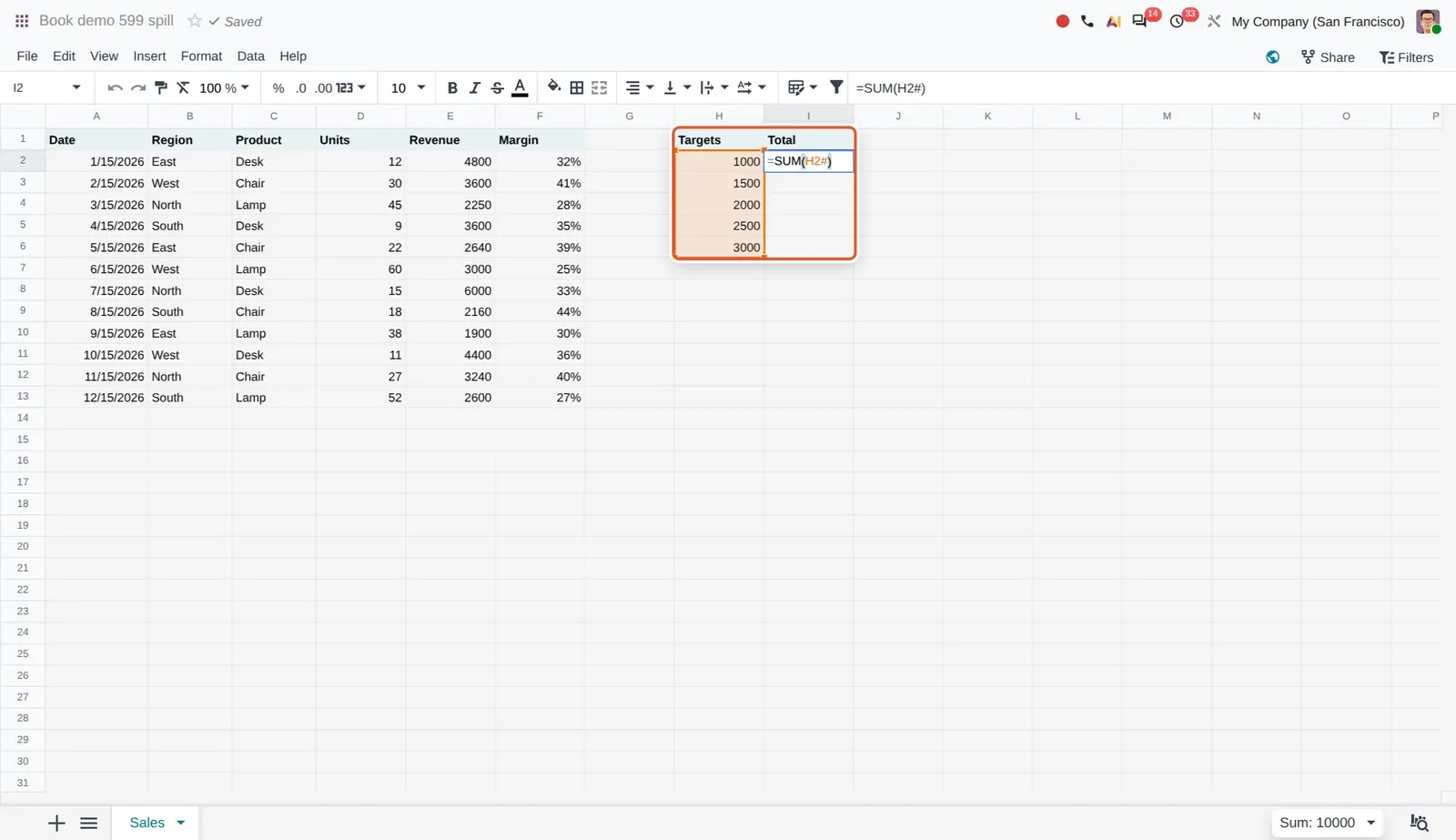Open horizontal alignment dropdown
The height and width of the screenshot is (840, 1456).
click(x=640, y=88)
